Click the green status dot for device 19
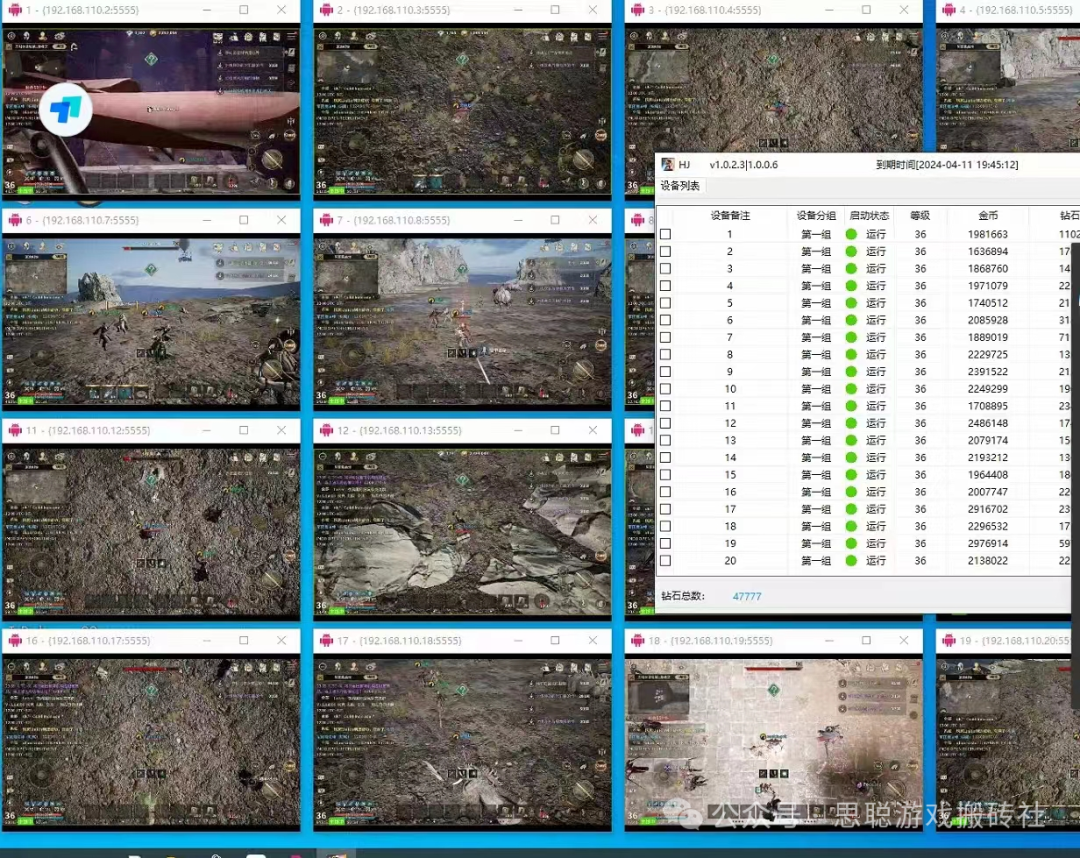 [x=851, y=544]
